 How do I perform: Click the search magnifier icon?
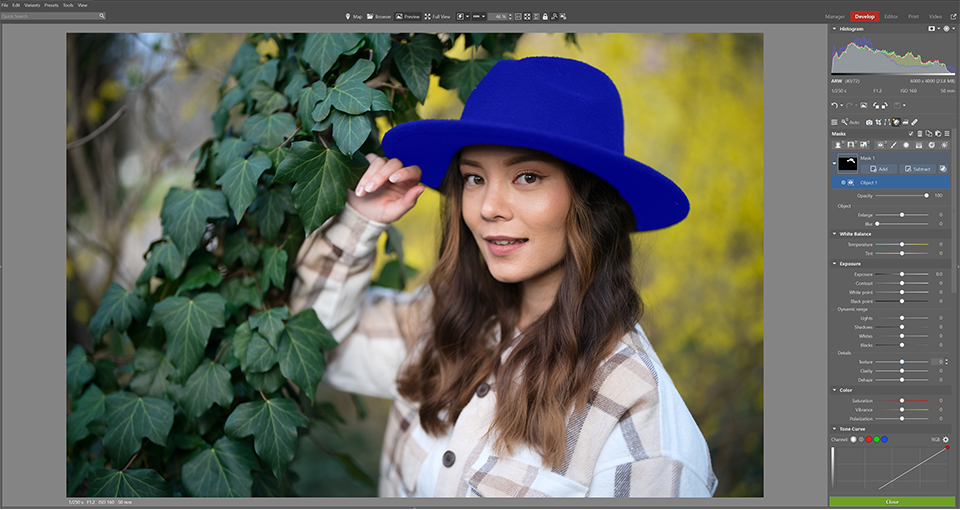(102, 16)
